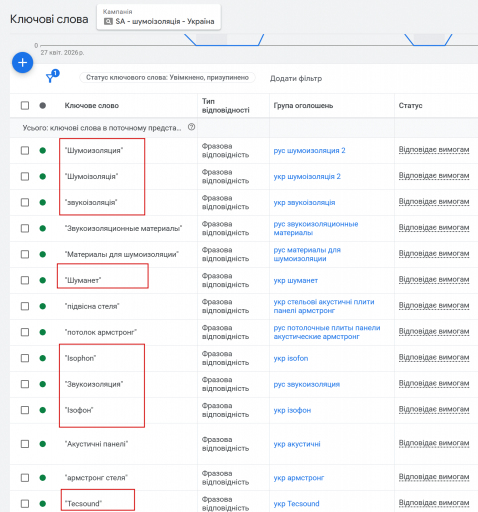Check the box for "Шумоизоляция" keyword

point(25,150)
